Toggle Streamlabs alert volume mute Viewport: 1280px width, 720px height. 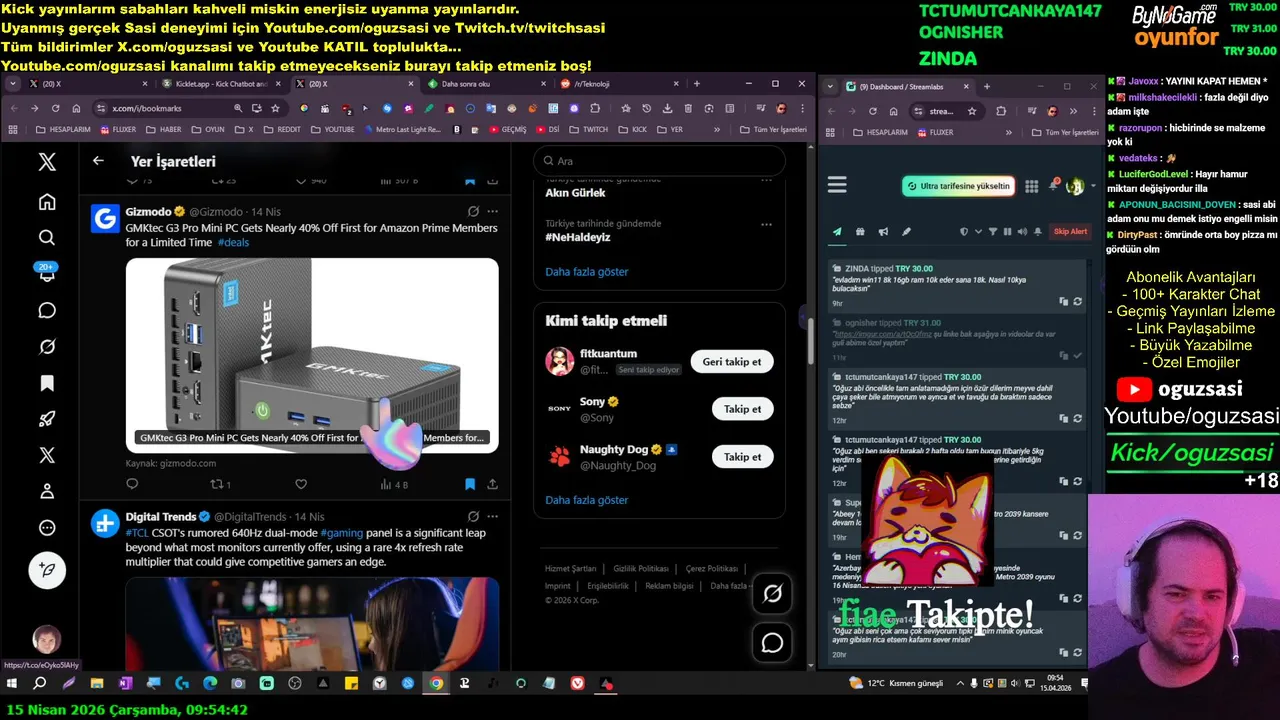[1021, 231]
